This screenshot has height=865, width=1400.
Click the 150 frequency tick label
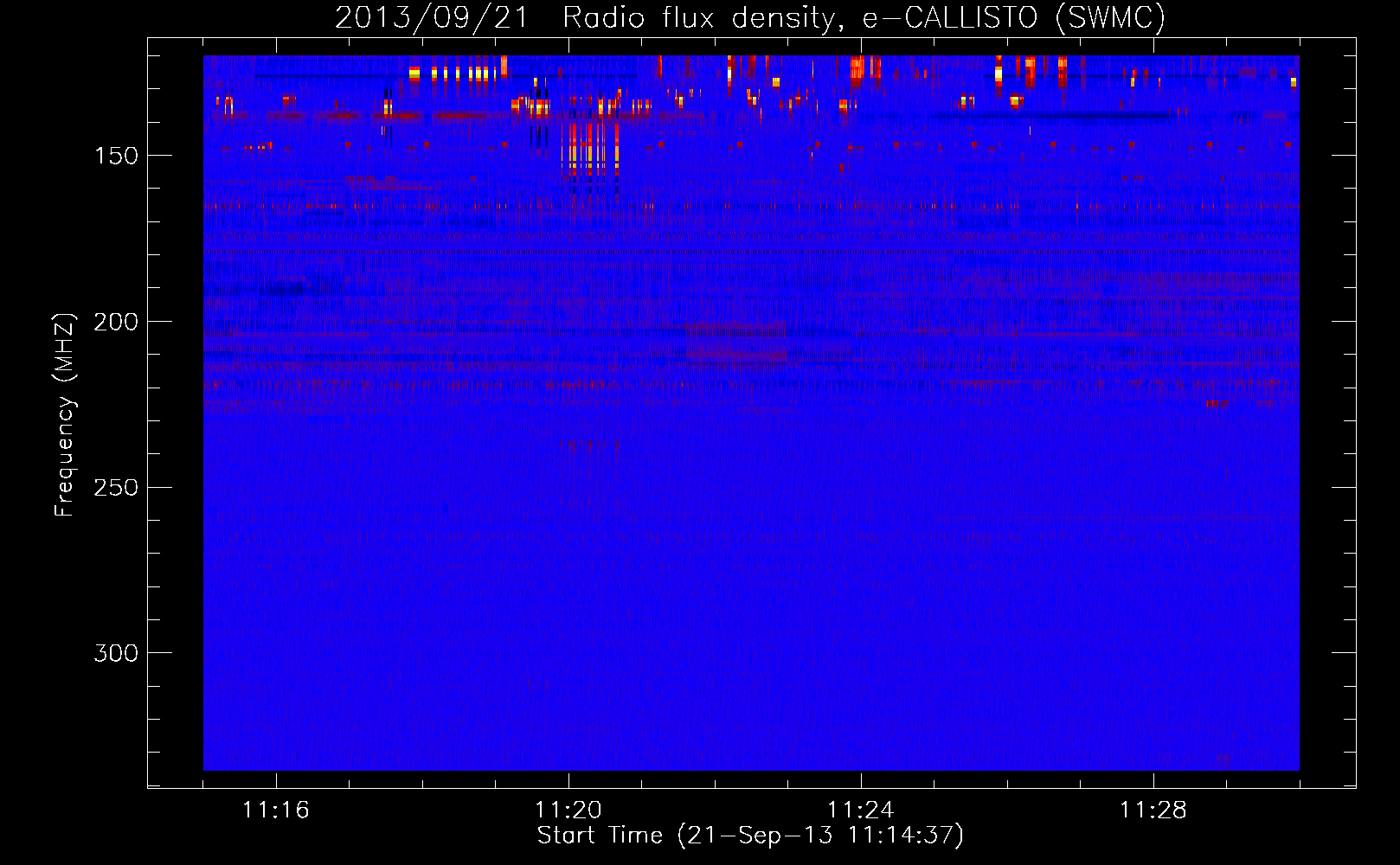116,156
